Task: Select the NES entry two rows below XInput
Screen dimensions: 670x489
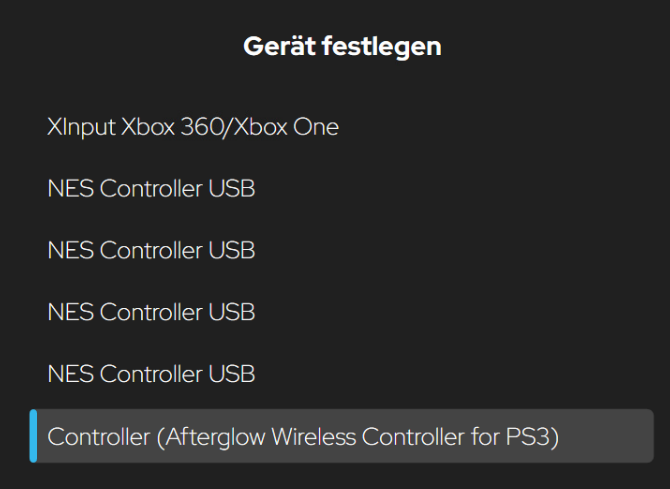Action: [x=151, y=250]
